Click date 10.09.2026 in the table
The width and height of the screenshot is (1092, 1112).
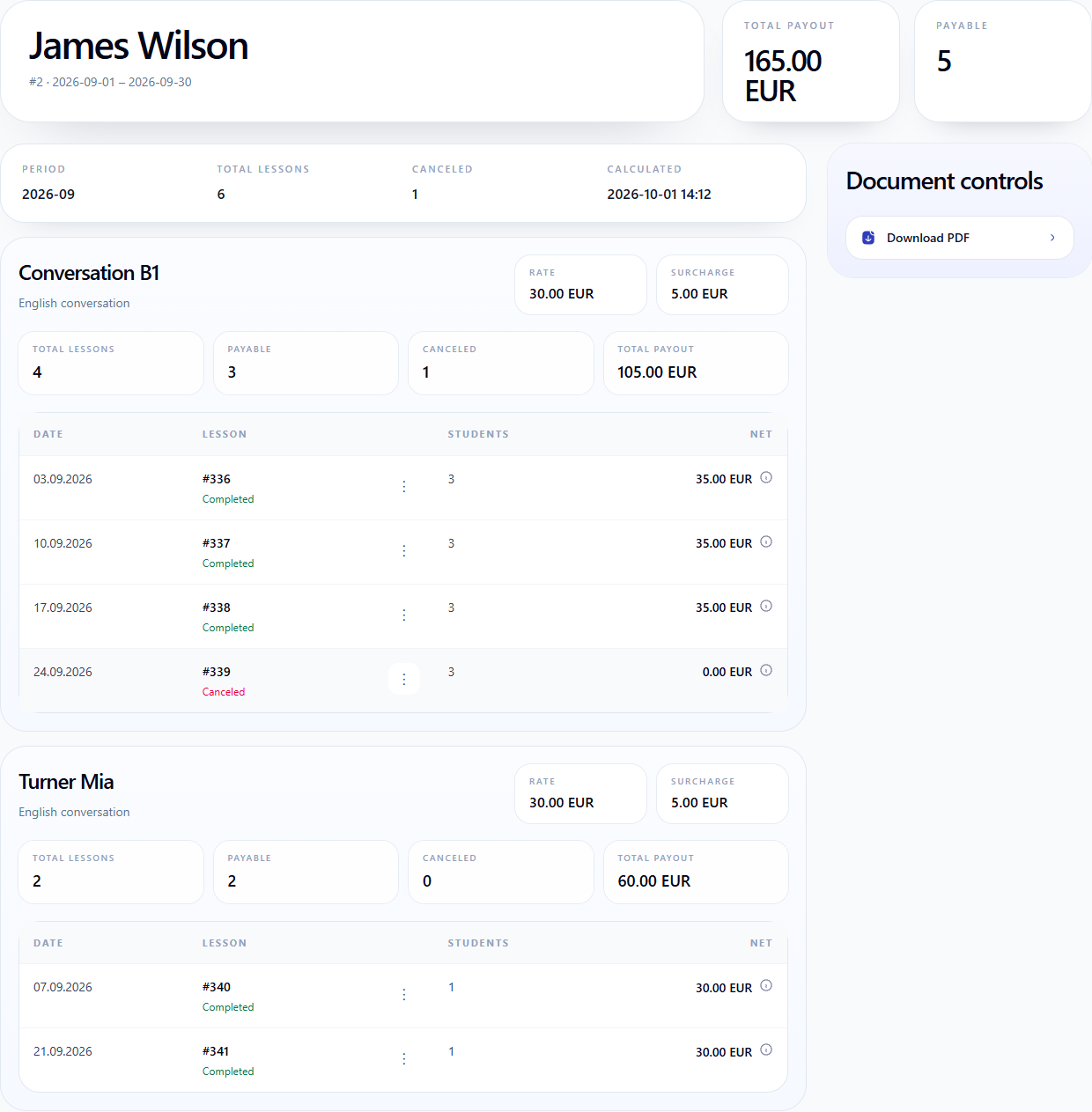click(63, 544)
